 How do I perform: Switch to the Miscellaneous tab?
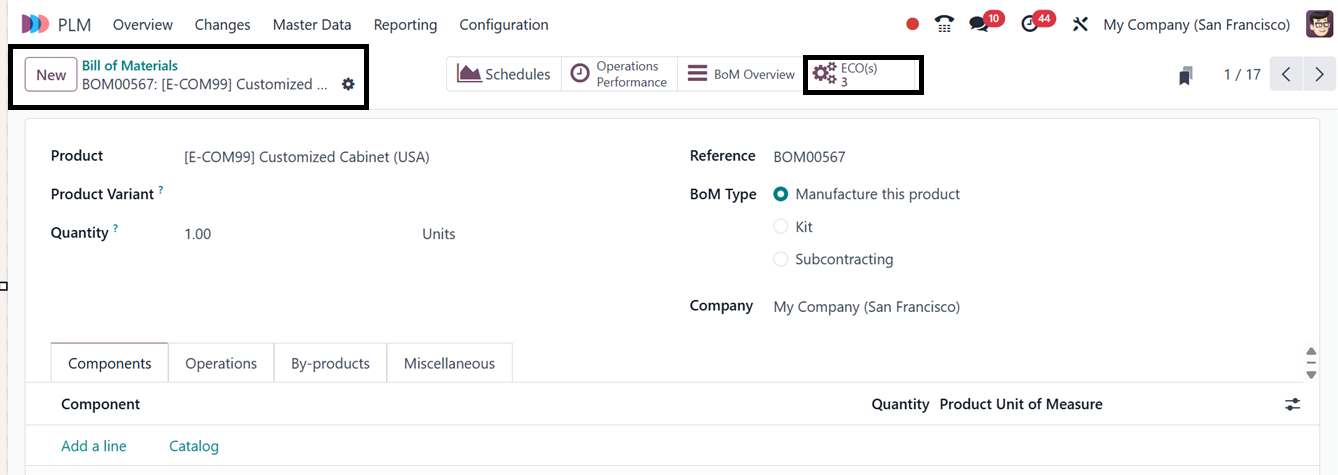(449, 363)
